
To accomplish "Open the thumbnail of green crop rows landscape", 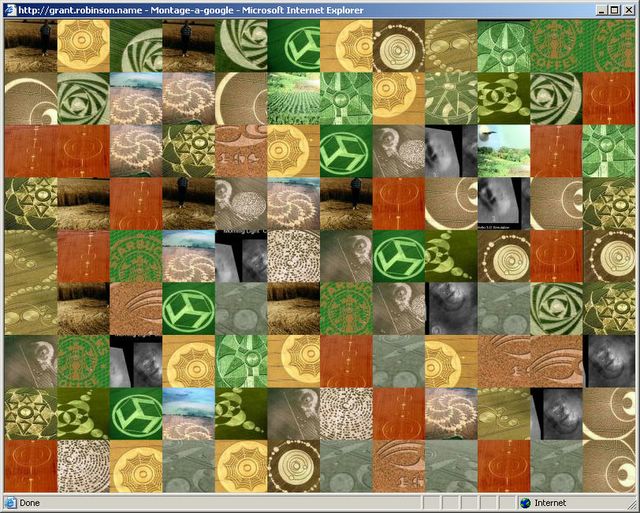I will tap(294, 98).
